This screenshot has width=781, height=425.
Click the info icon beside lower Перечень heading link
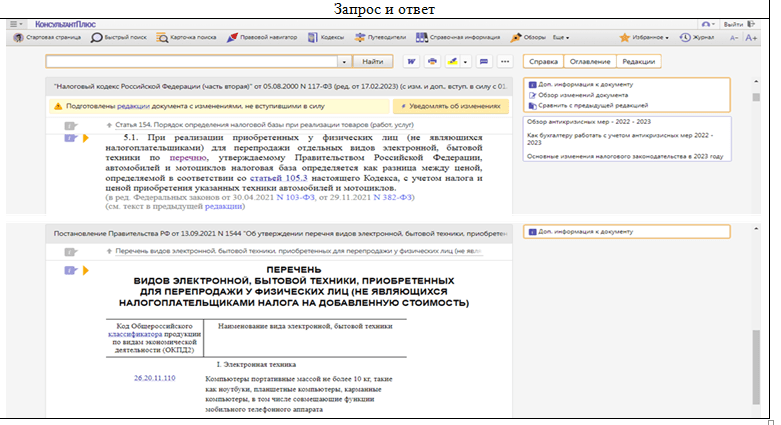click(x=71, y=252)
